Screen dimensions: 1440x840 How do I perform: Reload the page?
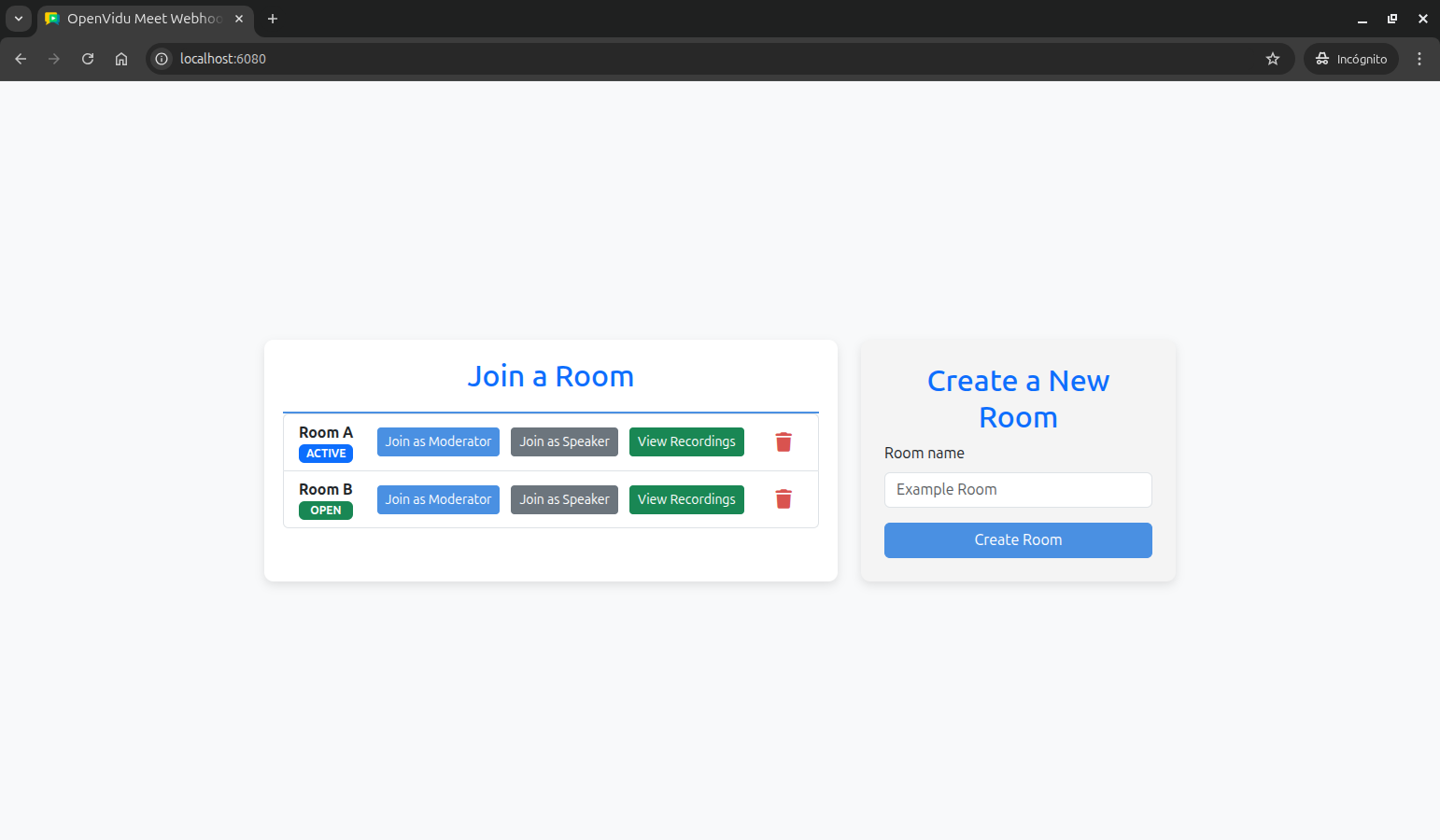click(88, 59)
